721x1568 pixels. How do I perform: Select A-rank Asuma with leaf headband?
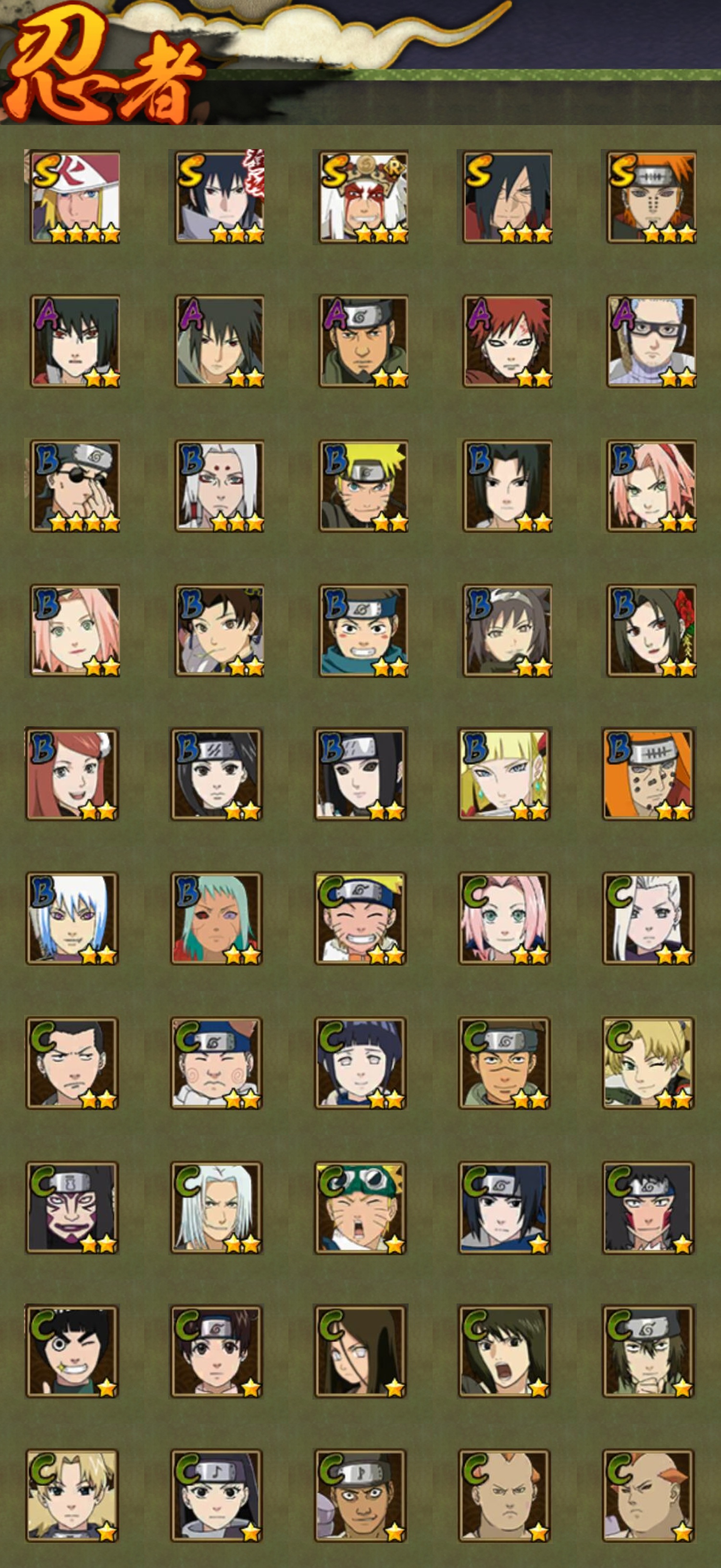[363, 341]
